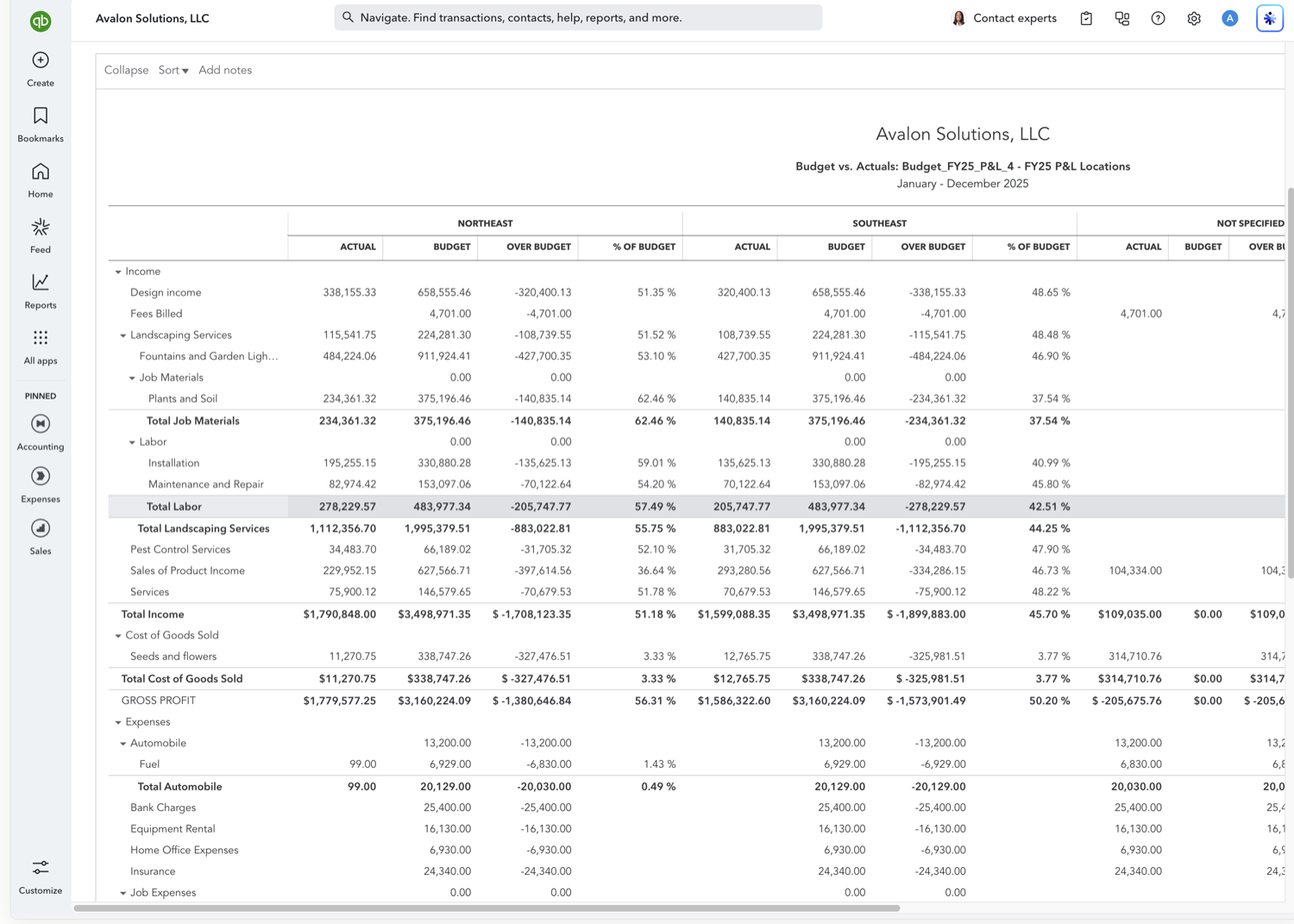
Task: Click Northeast Design income actual 338,155.33
Action: 349,292
